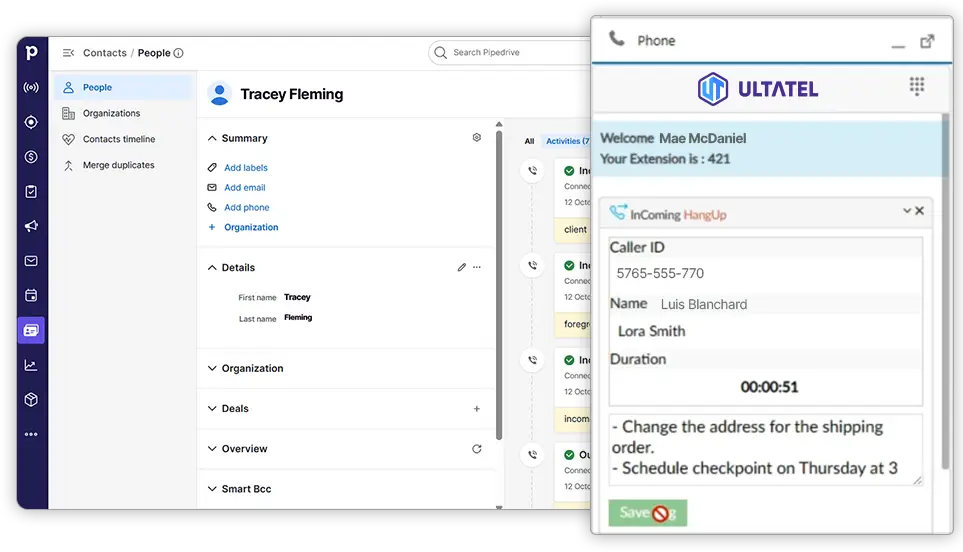Image resolution: width=963 pixels, height=552 pixels.
Task: Collapse the Summary section
Action: pos(212,138)
